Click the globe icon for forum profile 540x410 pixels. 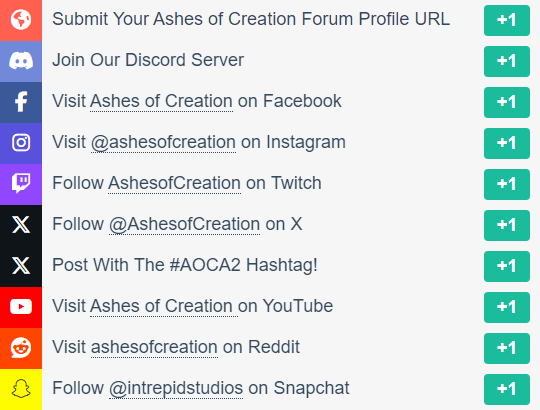tap(21, 19)
